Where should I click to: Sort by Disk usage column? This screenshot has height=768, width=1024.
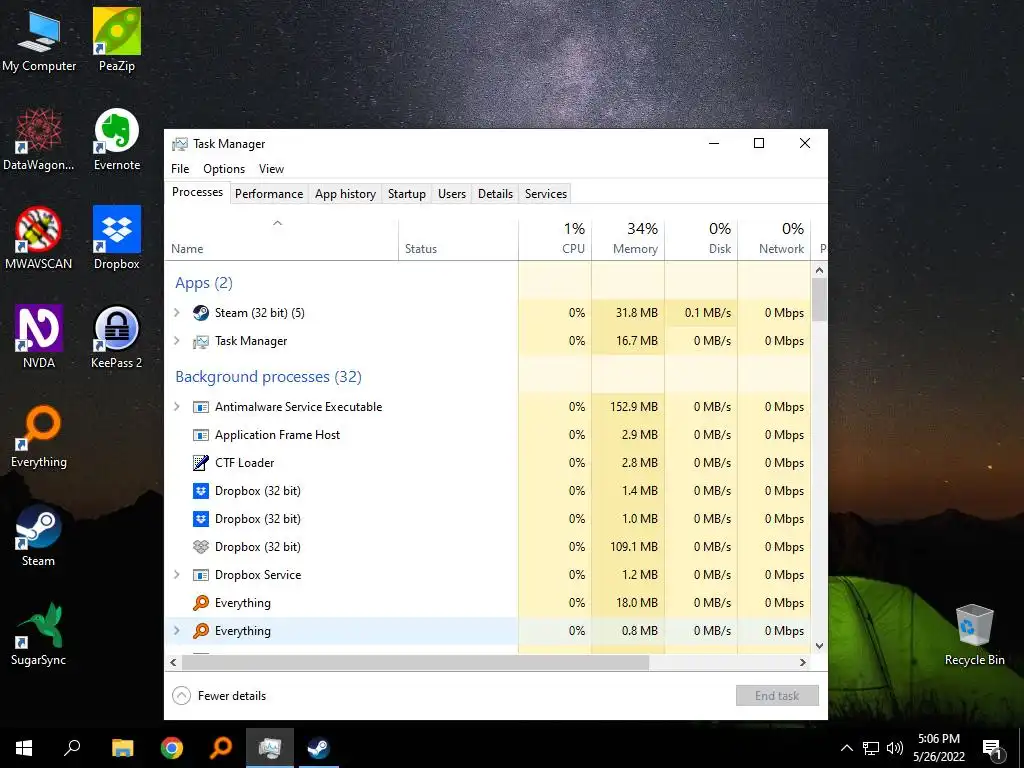click(x=701, y=240)
